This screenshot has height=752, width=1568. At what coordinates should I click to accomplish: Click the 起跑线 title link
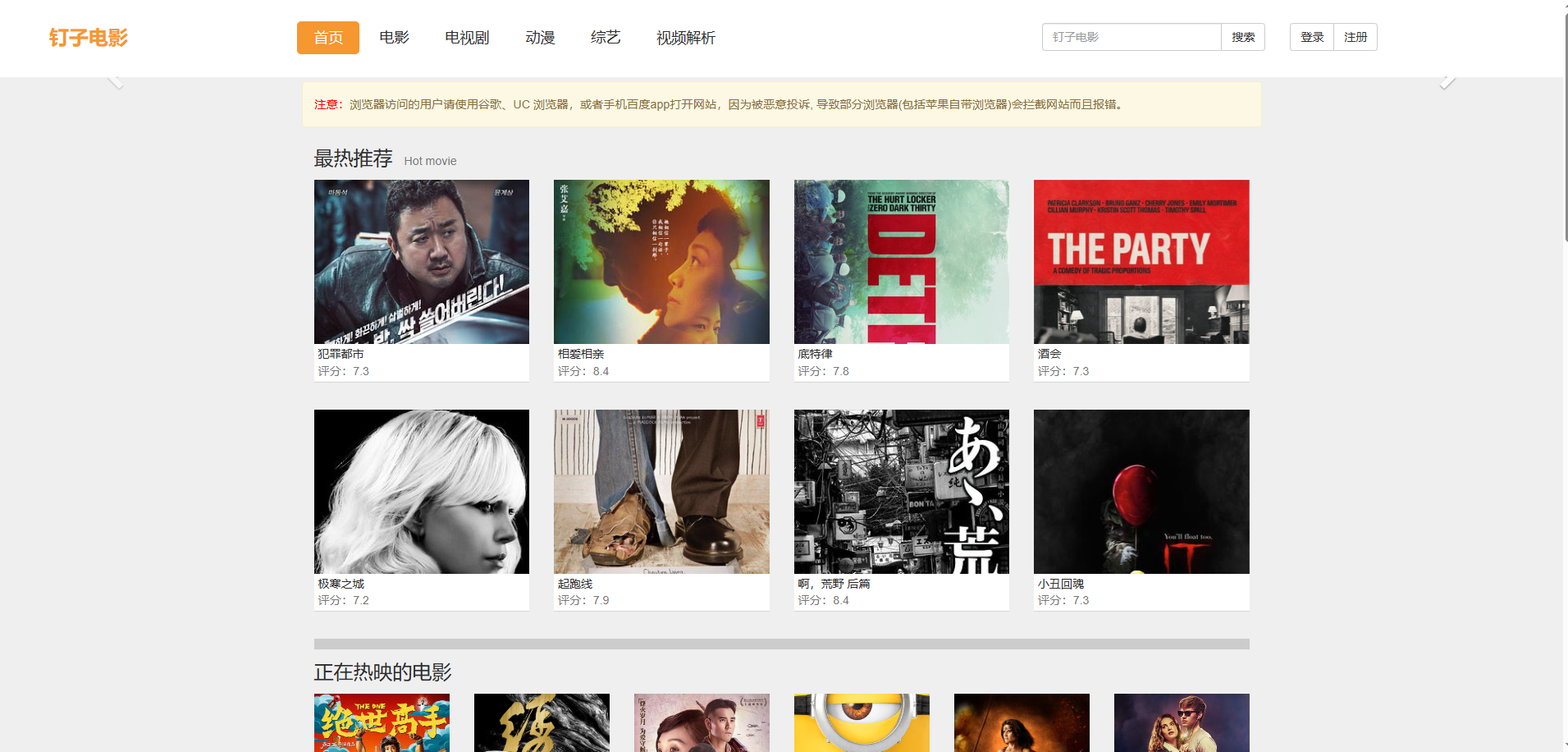pos(574,584)
